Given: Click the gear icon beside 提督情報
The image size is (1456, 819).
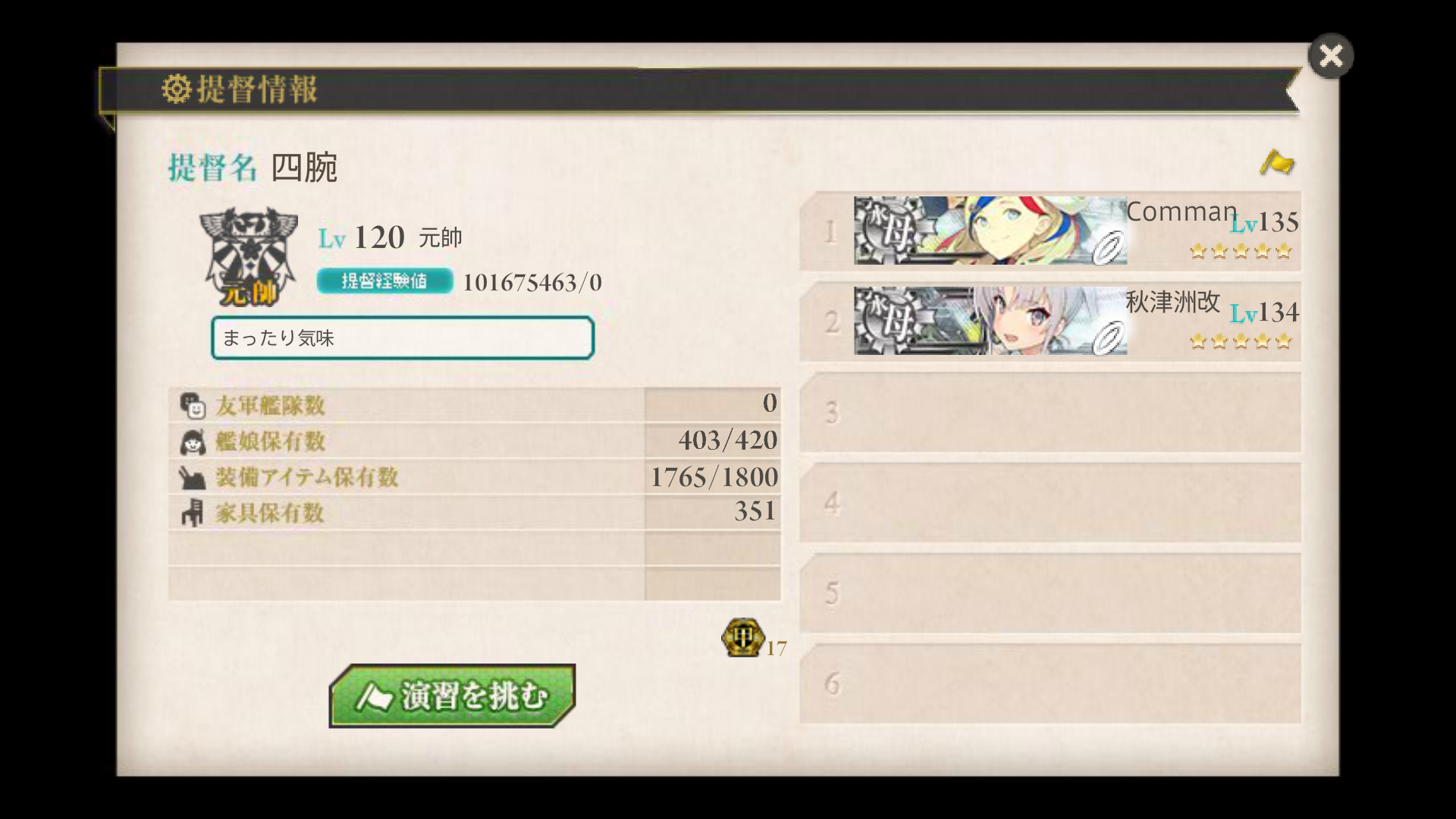Looking at the screenshot, I should click(x=177, y=89).
